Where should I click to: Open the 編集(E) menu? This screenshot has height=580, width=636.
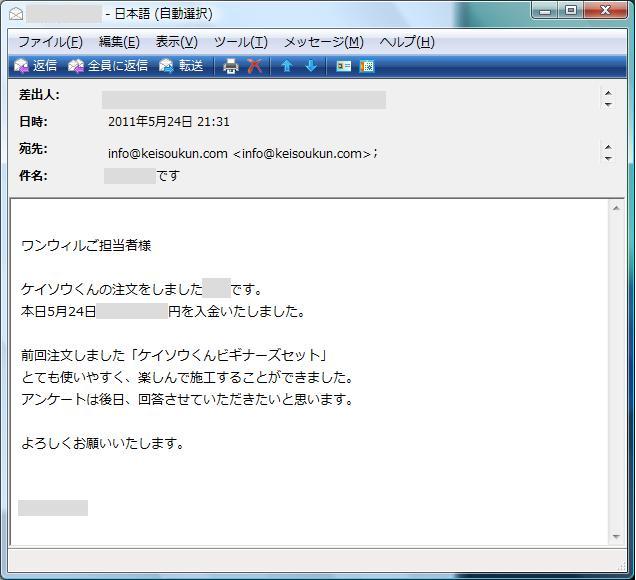pyautogui.click(x=119, y=42)
